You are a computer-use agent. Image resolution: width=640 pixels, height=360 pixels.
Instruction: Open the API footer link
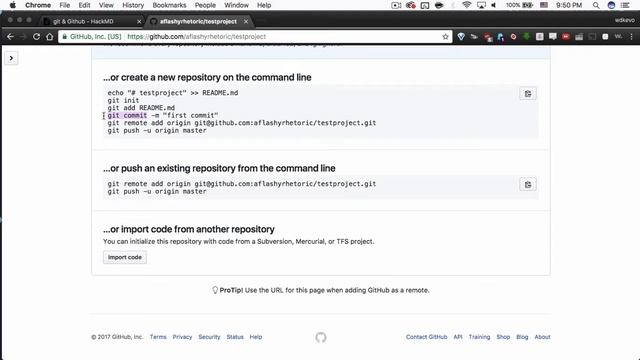[x=458, y=337]
